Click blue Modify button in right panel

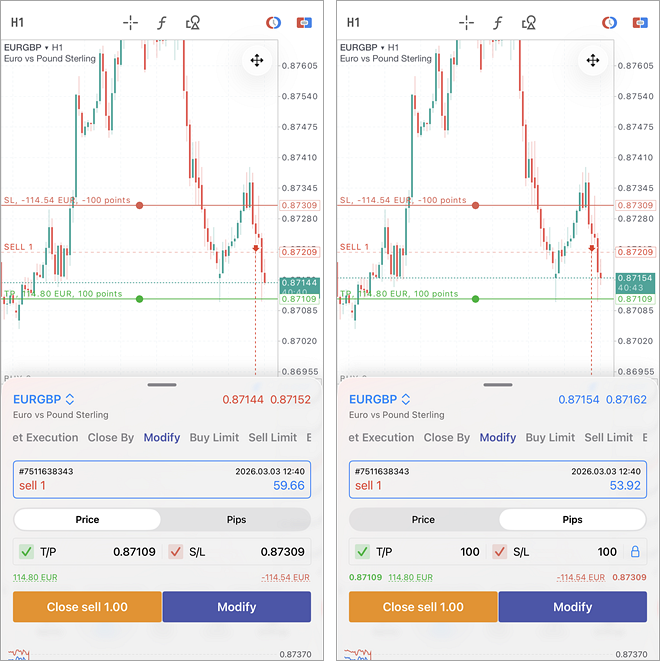pos(573,607)
